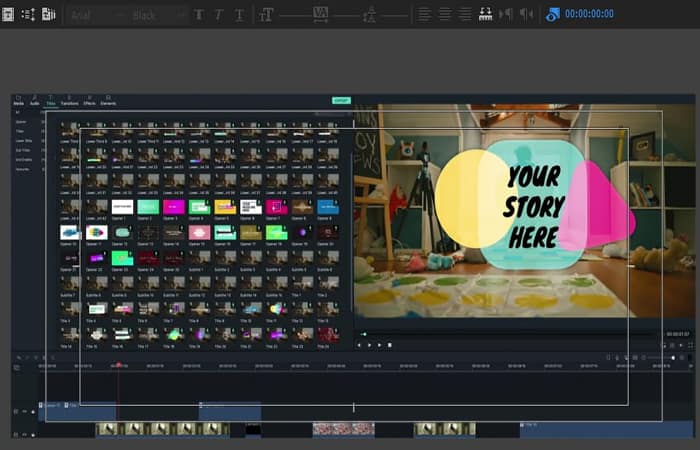700x450 pixels.
Task: Click the red playhead marker on timeline
Action: pyautogui.click(x=118, y=365)
